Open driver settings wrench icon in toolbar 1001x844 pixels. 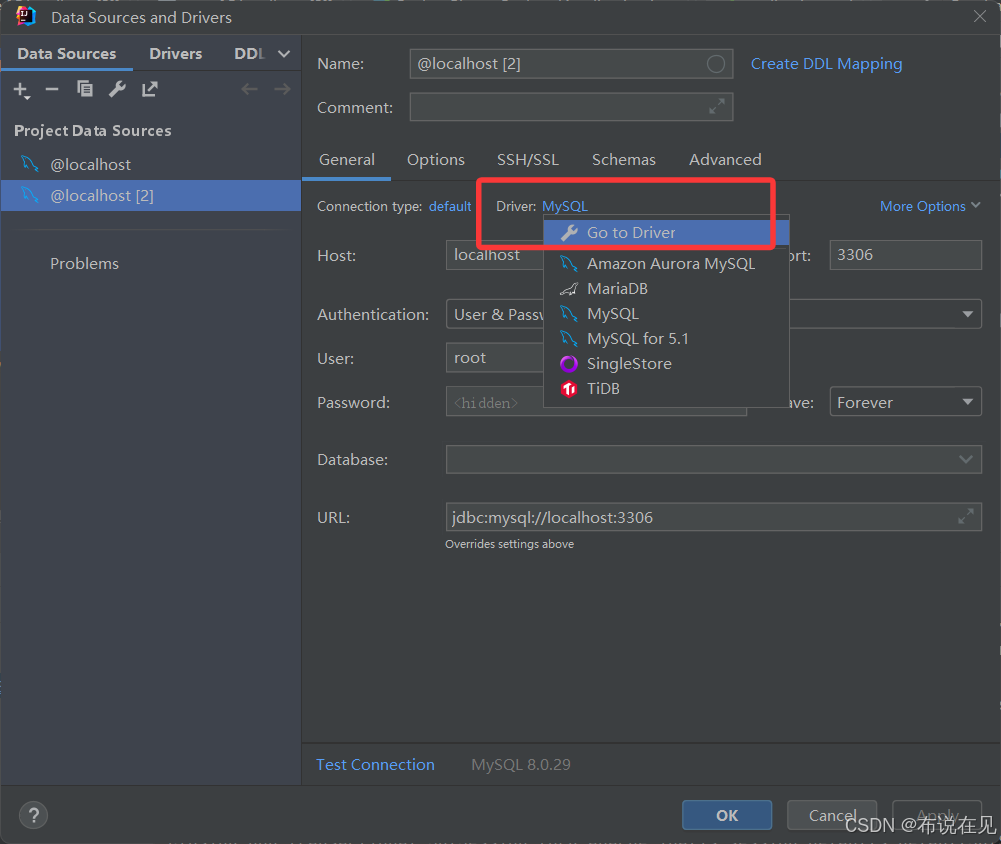click(x=117, y=89)
